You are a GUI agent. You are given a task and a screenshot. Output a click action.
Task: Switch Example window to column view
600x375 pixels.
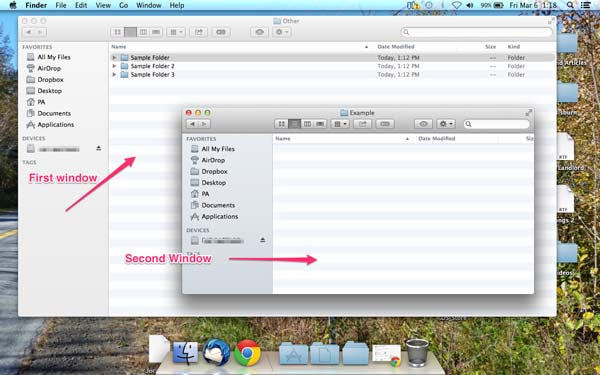[x=307, y=124]
